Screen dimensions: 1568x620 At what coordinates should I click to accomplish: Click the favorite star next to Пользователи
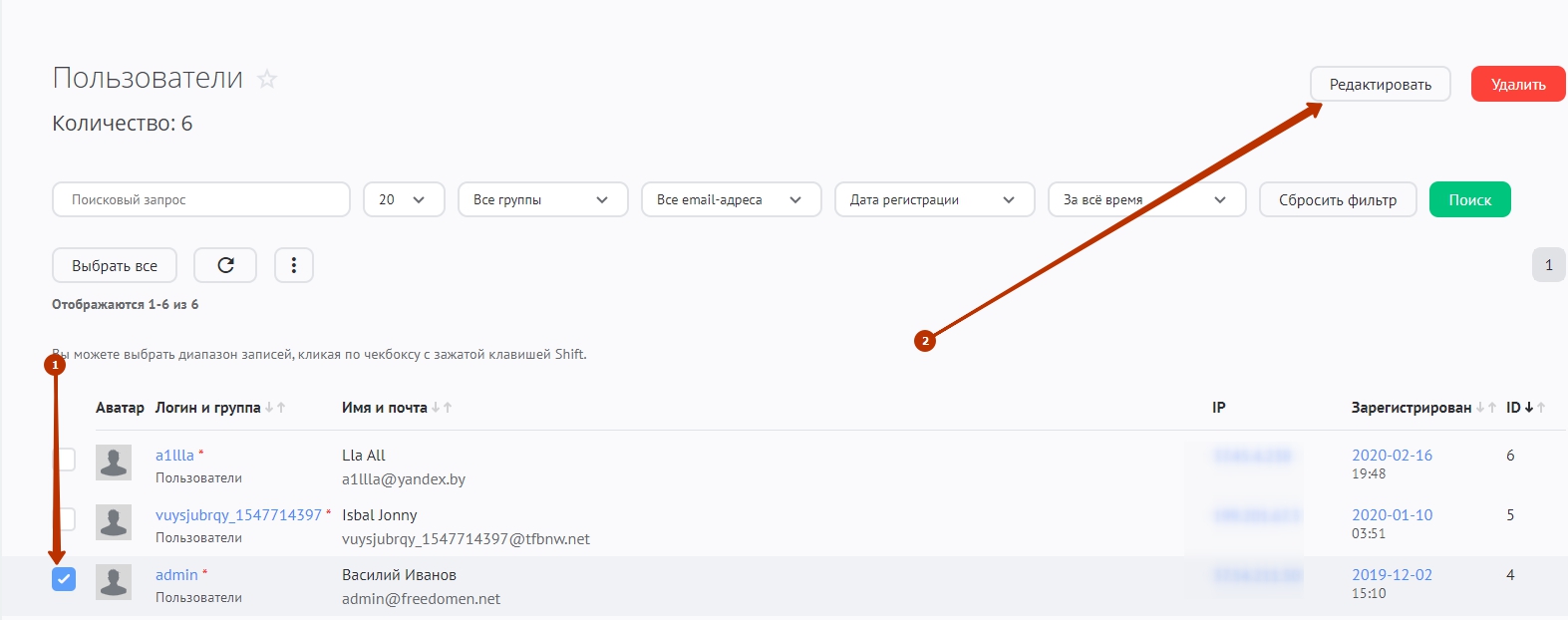pyautogui.click(x=267, y=79)
